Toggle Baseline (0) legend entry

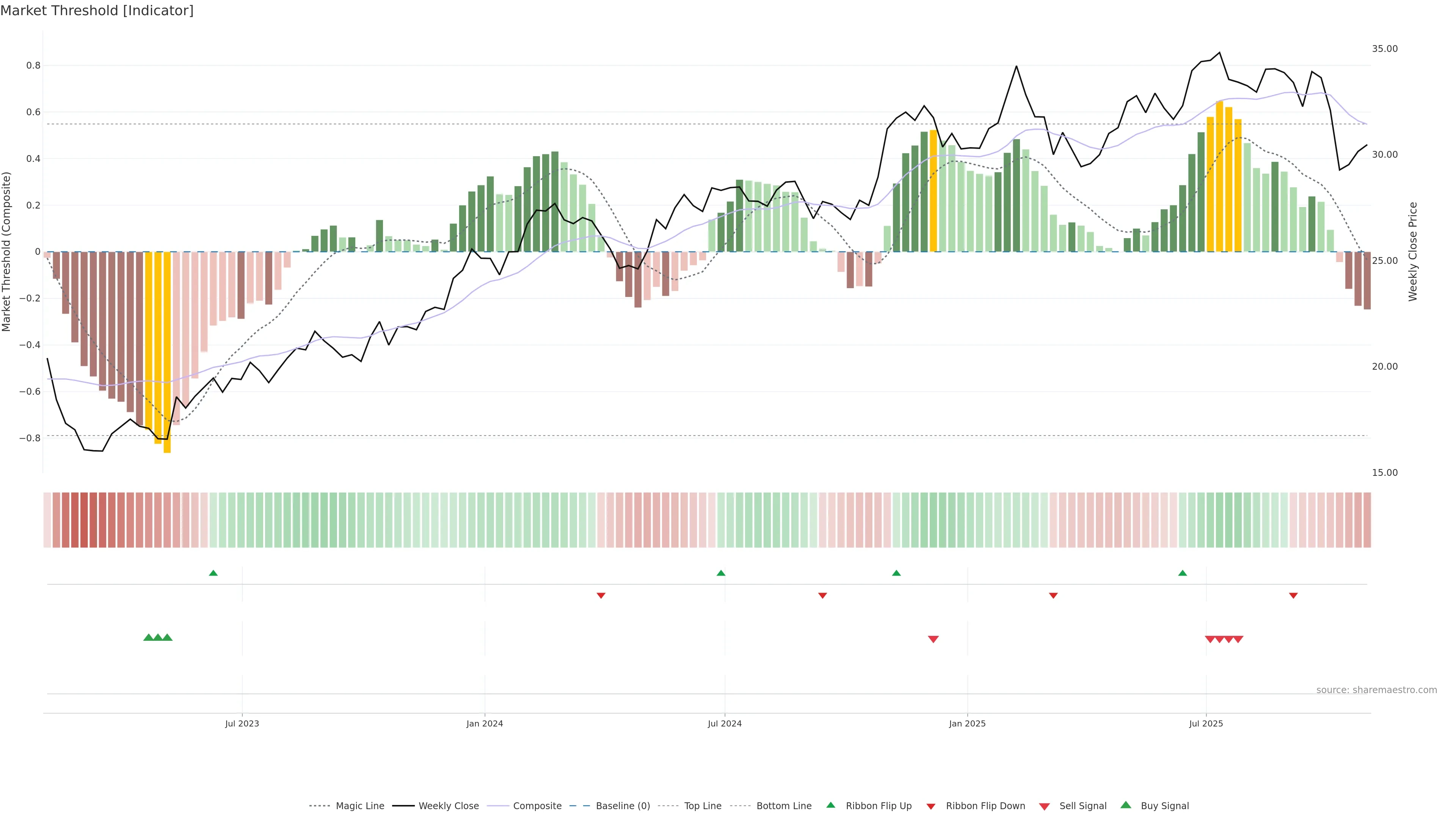point(622,806)
